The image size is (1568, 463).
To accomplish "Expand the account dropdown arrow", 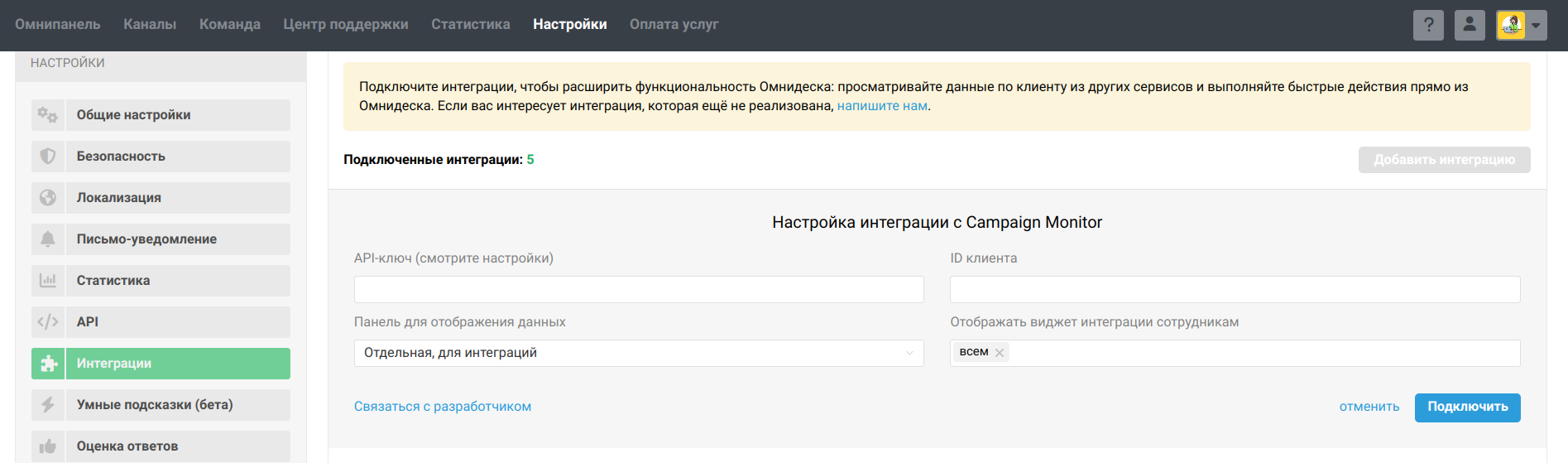I will coord(1536,25).
